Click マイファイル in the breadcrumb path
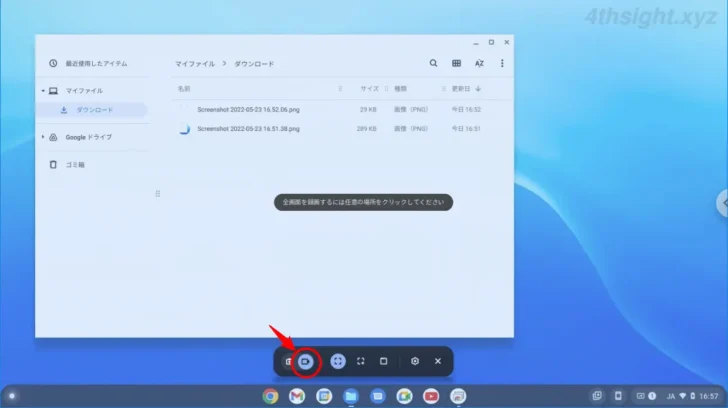This screenshot has height=408, width=728. (x=195, y=64)
